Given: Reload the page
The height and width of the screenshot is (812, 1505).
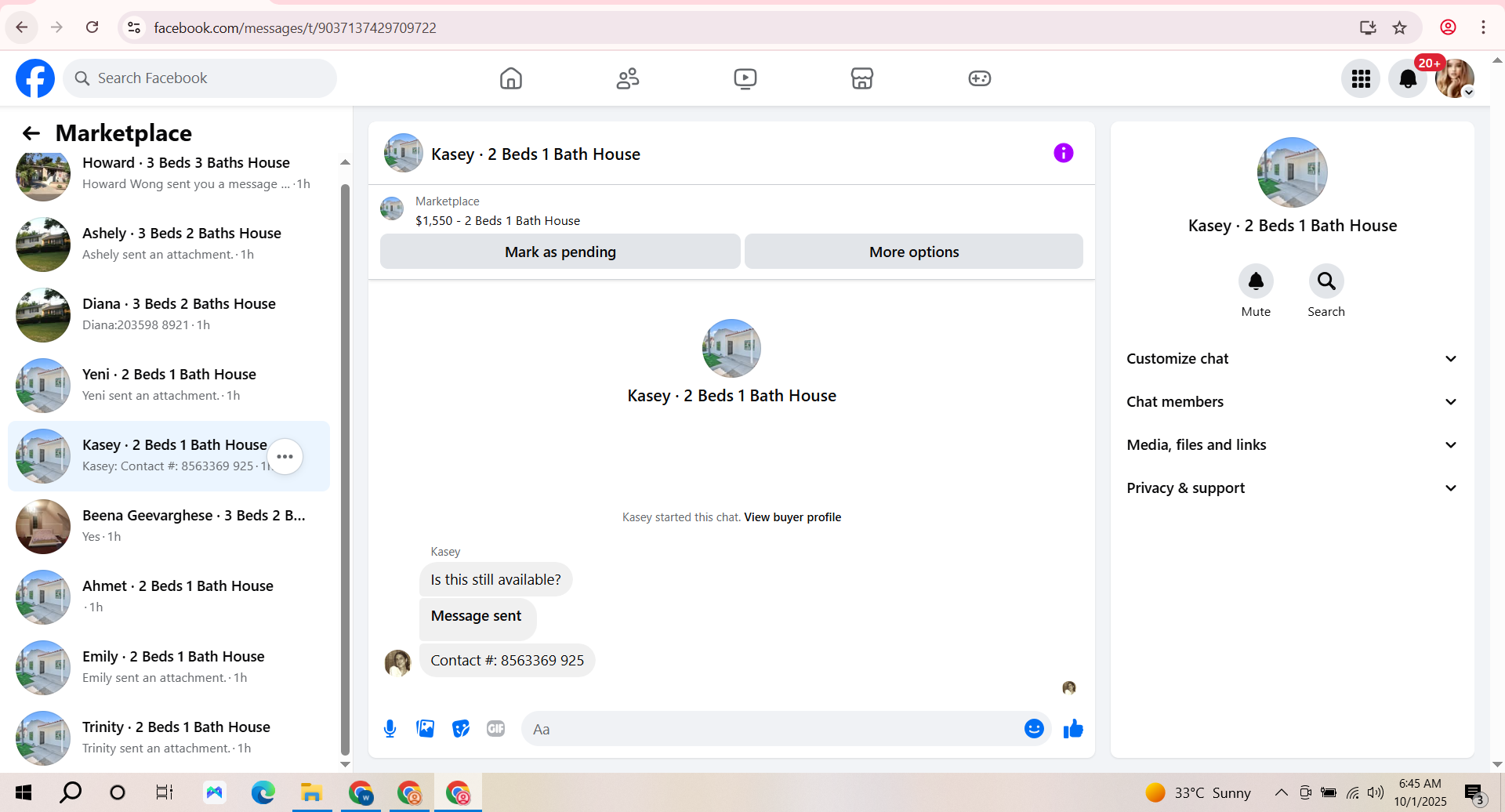Looking at the screenshot, I should pos(92,27).
